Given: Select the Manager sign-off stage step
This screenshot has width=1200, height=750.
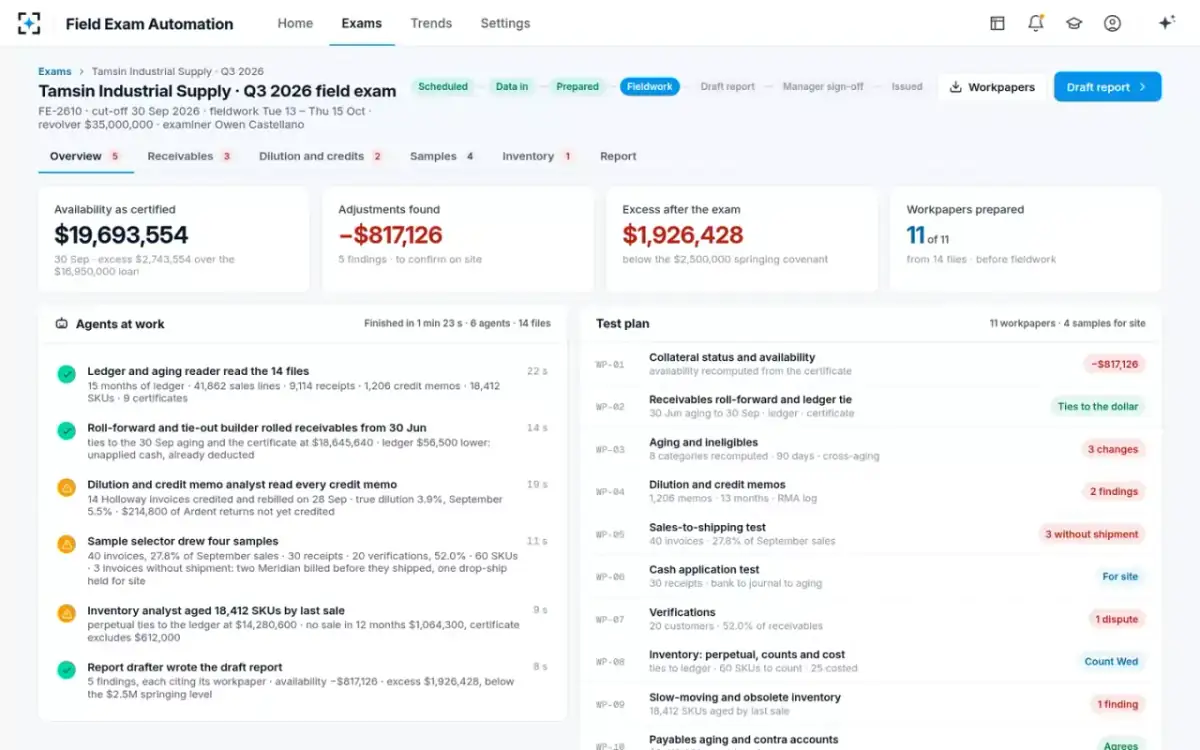Looking at the screenshot, I should tap(823, 87).
